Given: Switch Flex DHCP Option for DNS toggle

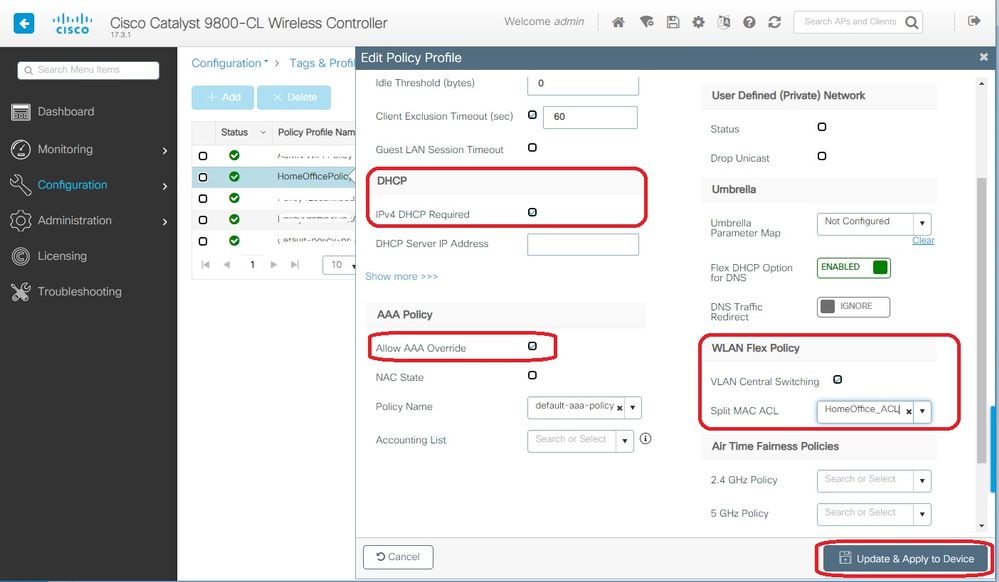Looking at the screenshot, I should (x=854, y=267).
